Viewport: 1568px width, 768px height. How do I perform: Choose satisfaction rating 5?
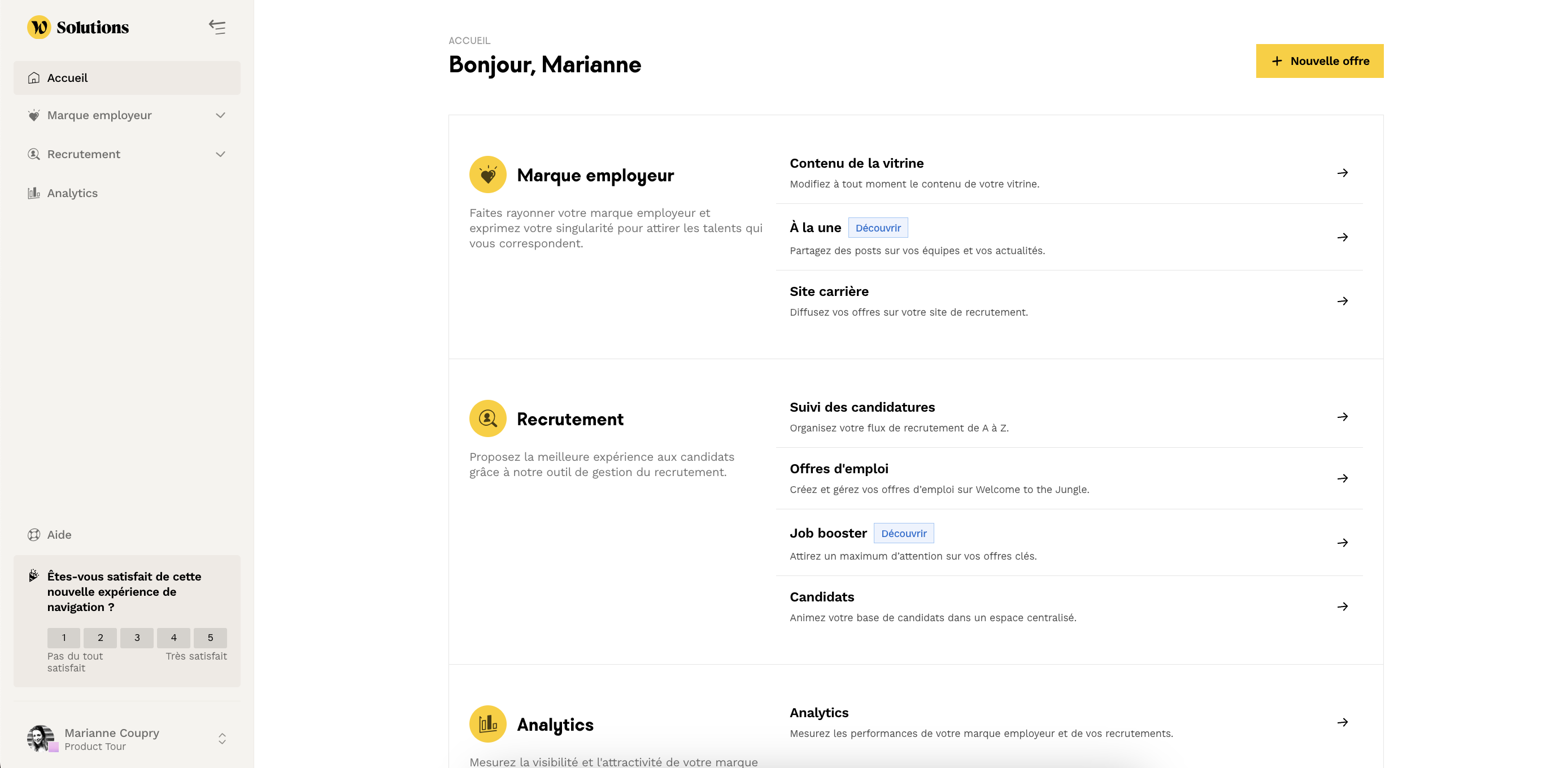point(210,638)
